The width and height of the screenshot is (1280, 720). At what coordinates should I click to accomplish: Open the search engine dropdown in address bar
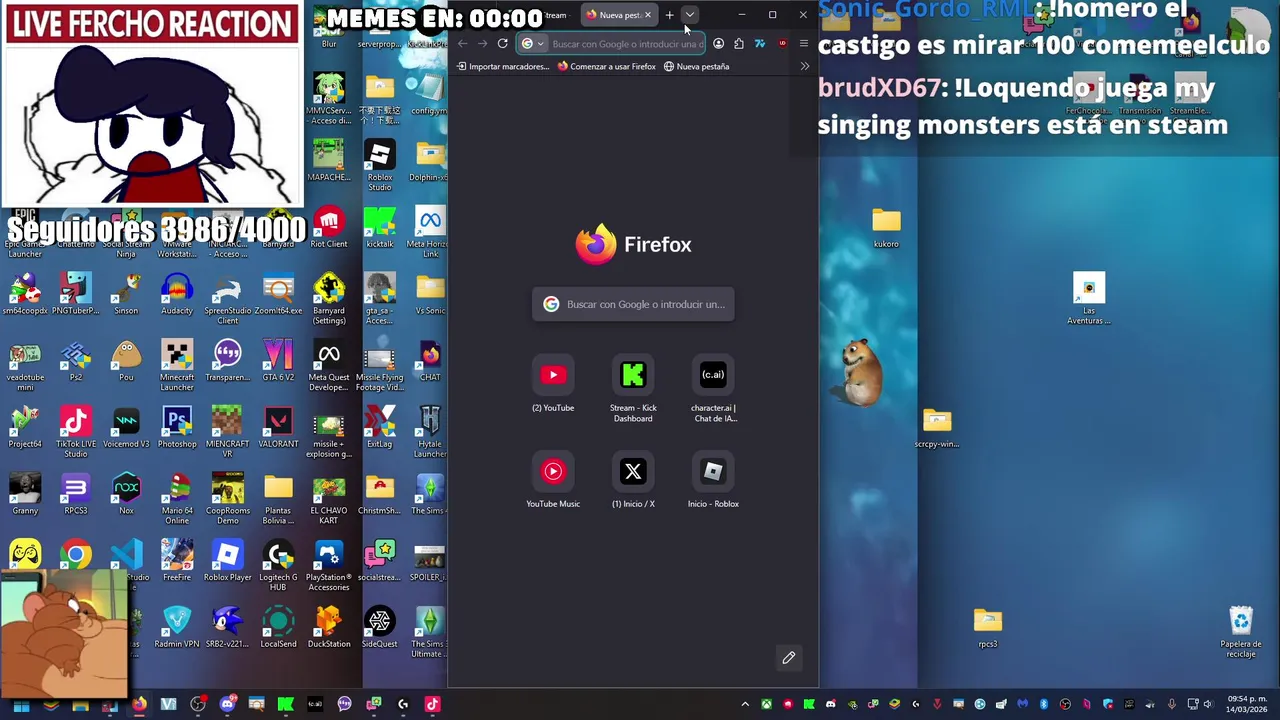533,43
